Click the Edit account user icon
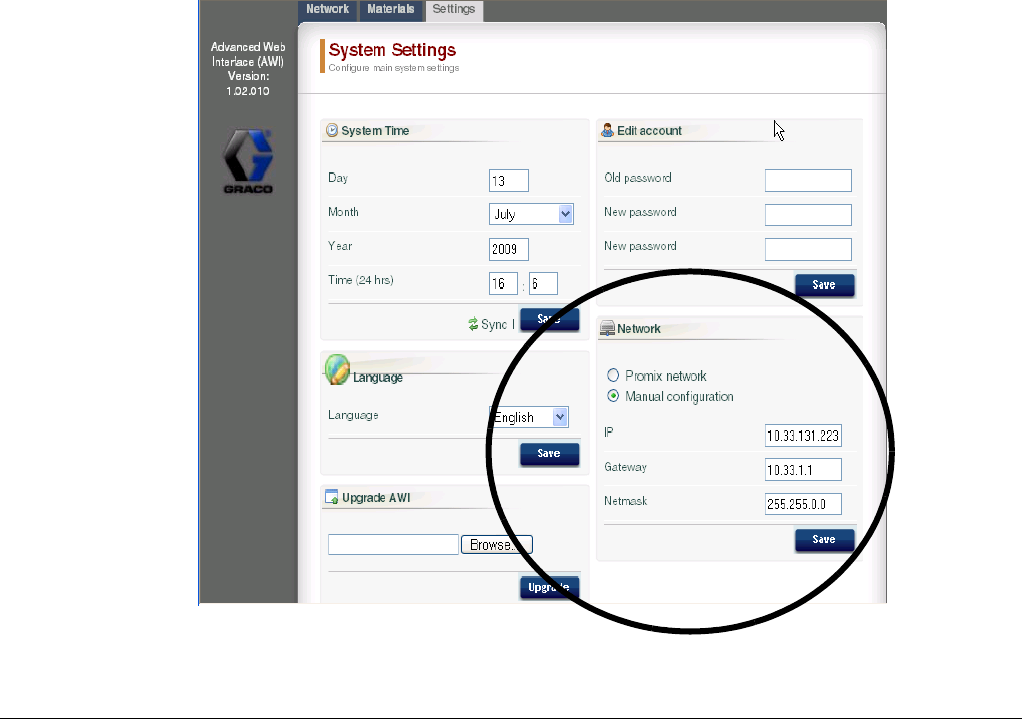The image size is (1022, 719). [607, 130]
